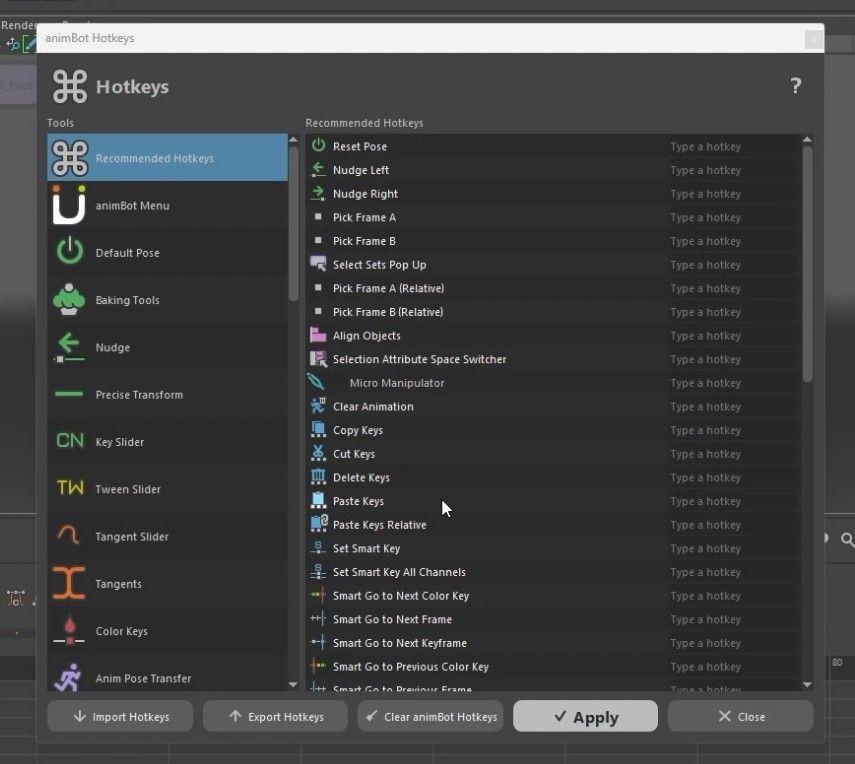Click Smart Go to Next Color Key icon
The width and height of the screenshot is (855, 764).
click(x=318, y=594)
